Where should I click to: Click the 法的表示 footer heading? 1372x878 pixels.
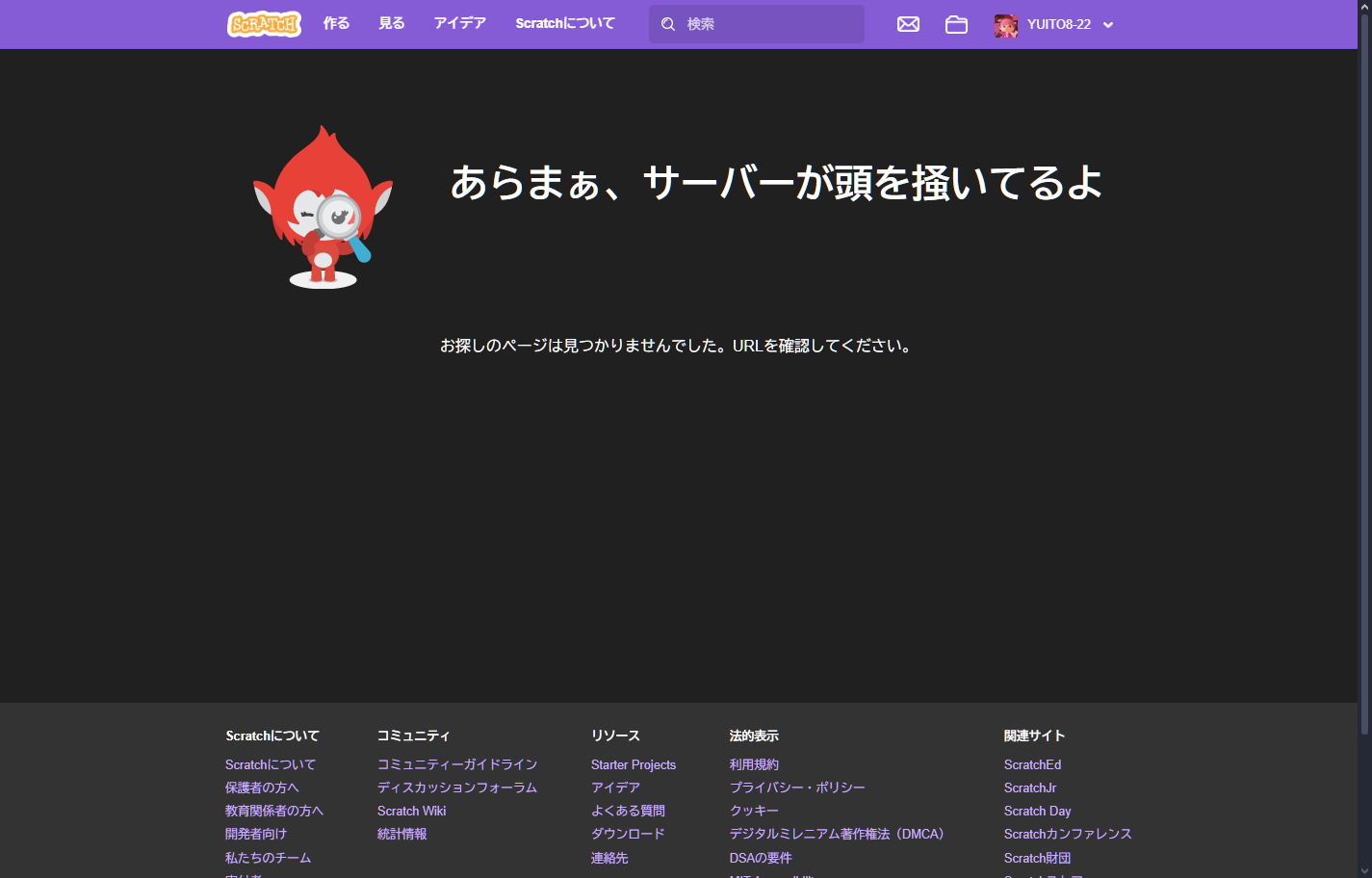pos(754,736)
